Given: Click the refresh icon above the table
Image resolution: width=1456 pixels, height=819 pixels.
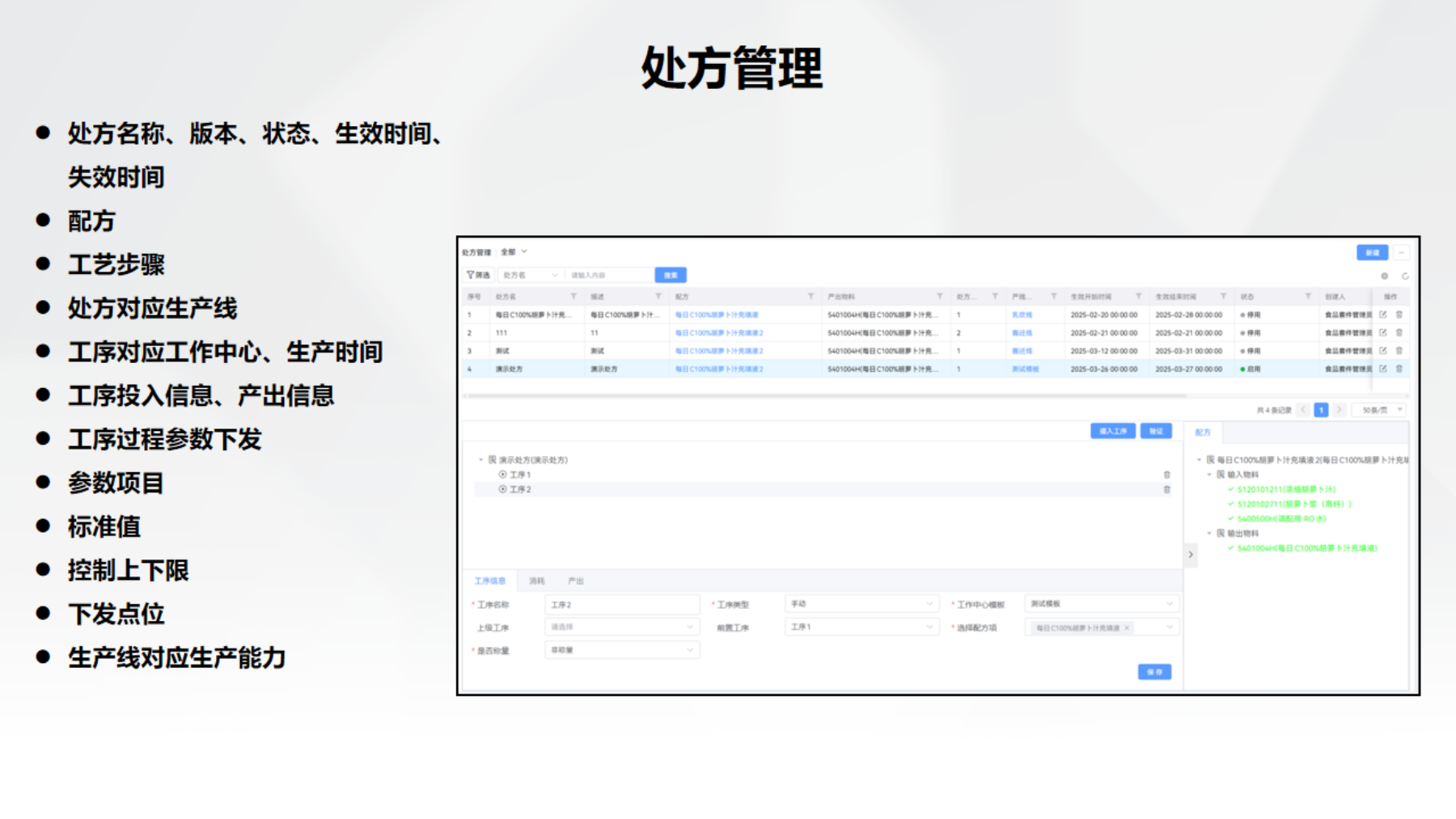Looking at the screenshot, I should [1405, 276].
